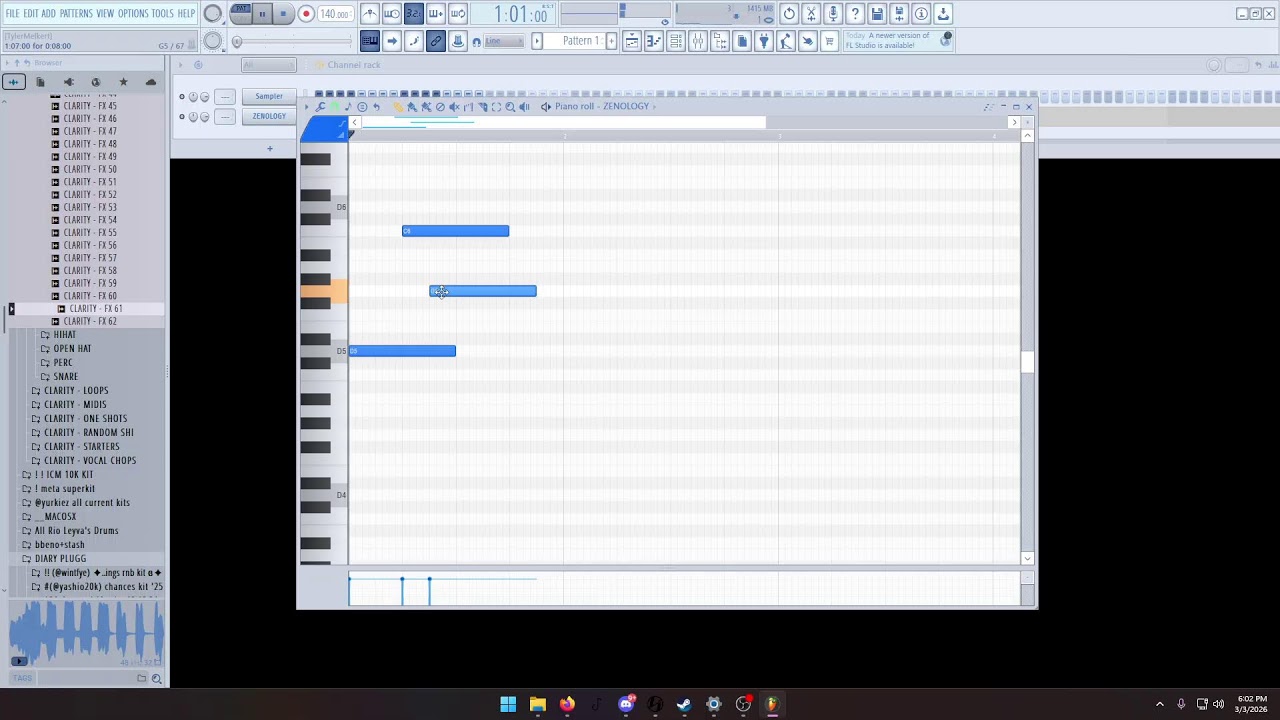Open the OPTIONS menu

click(133, 13)
